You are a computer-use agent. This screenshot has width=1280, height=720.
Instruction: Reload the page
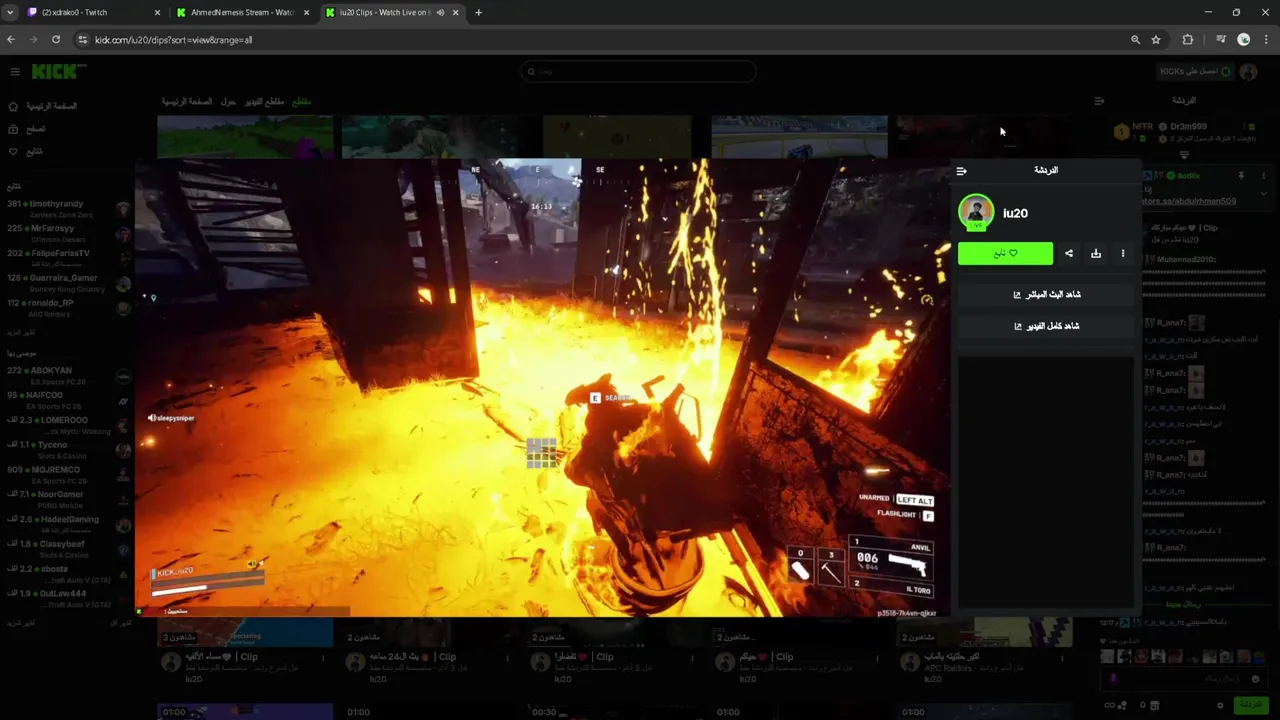56,40
